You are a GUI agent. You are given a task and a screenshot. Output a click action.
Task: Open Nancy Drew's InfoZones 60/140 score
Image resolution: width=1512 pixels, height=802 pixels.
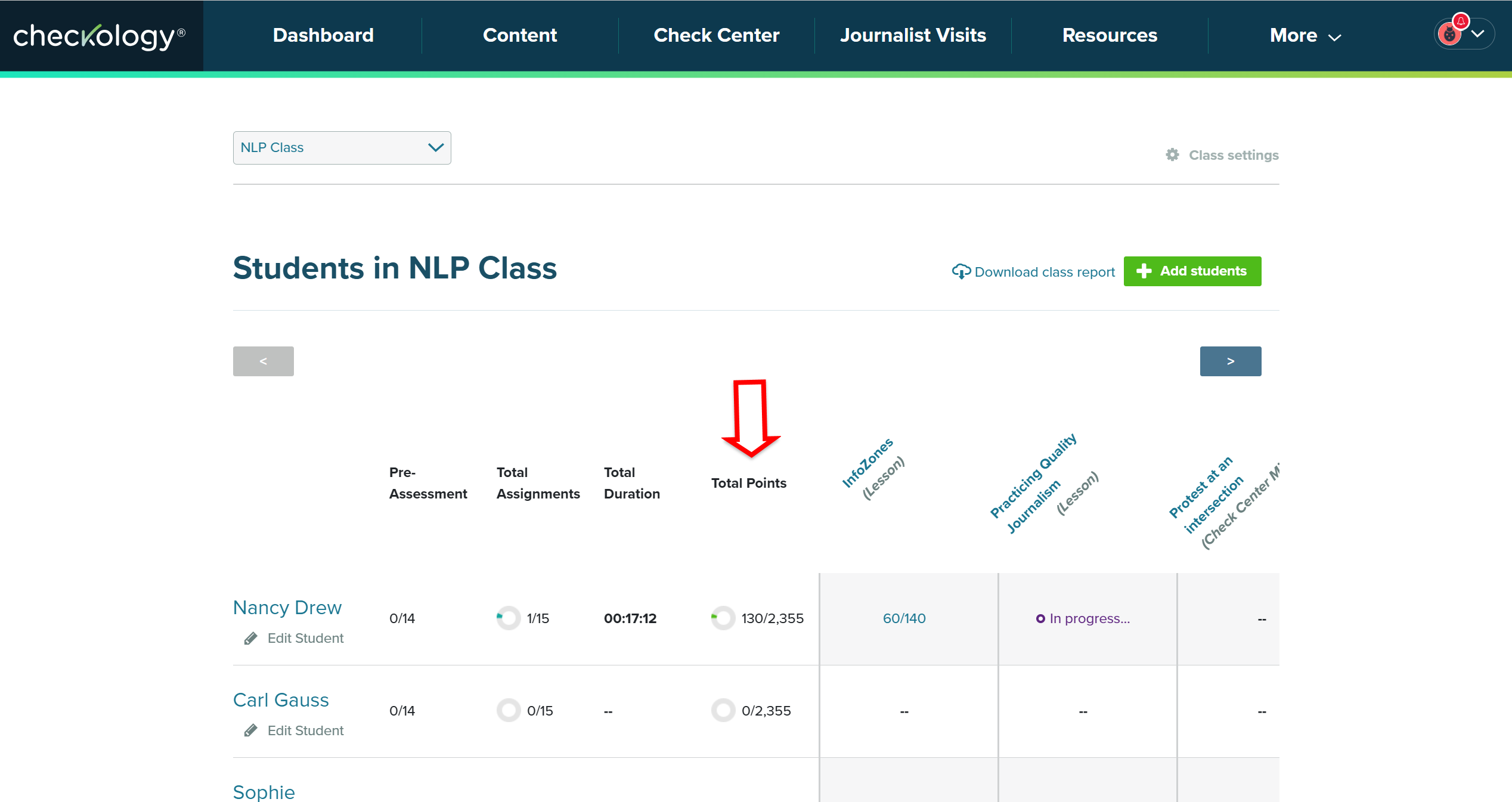pos(904,618)
